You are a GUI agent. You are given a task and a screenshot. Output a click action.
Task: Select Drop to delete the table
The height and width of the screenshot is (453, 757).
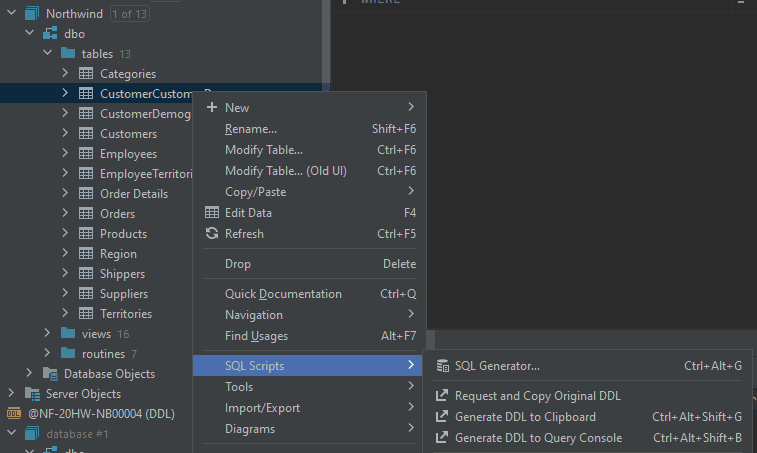click(238, 264)
